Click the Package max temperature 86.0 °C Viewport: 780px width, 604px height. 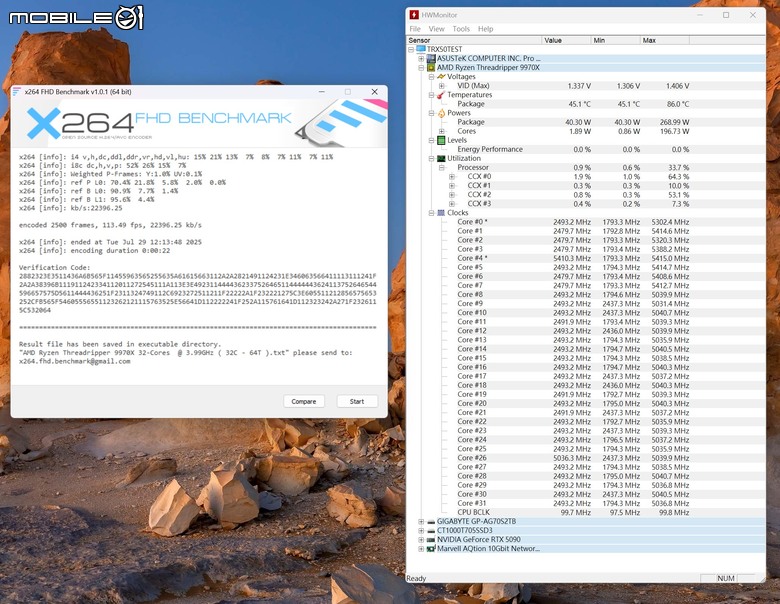678,104
